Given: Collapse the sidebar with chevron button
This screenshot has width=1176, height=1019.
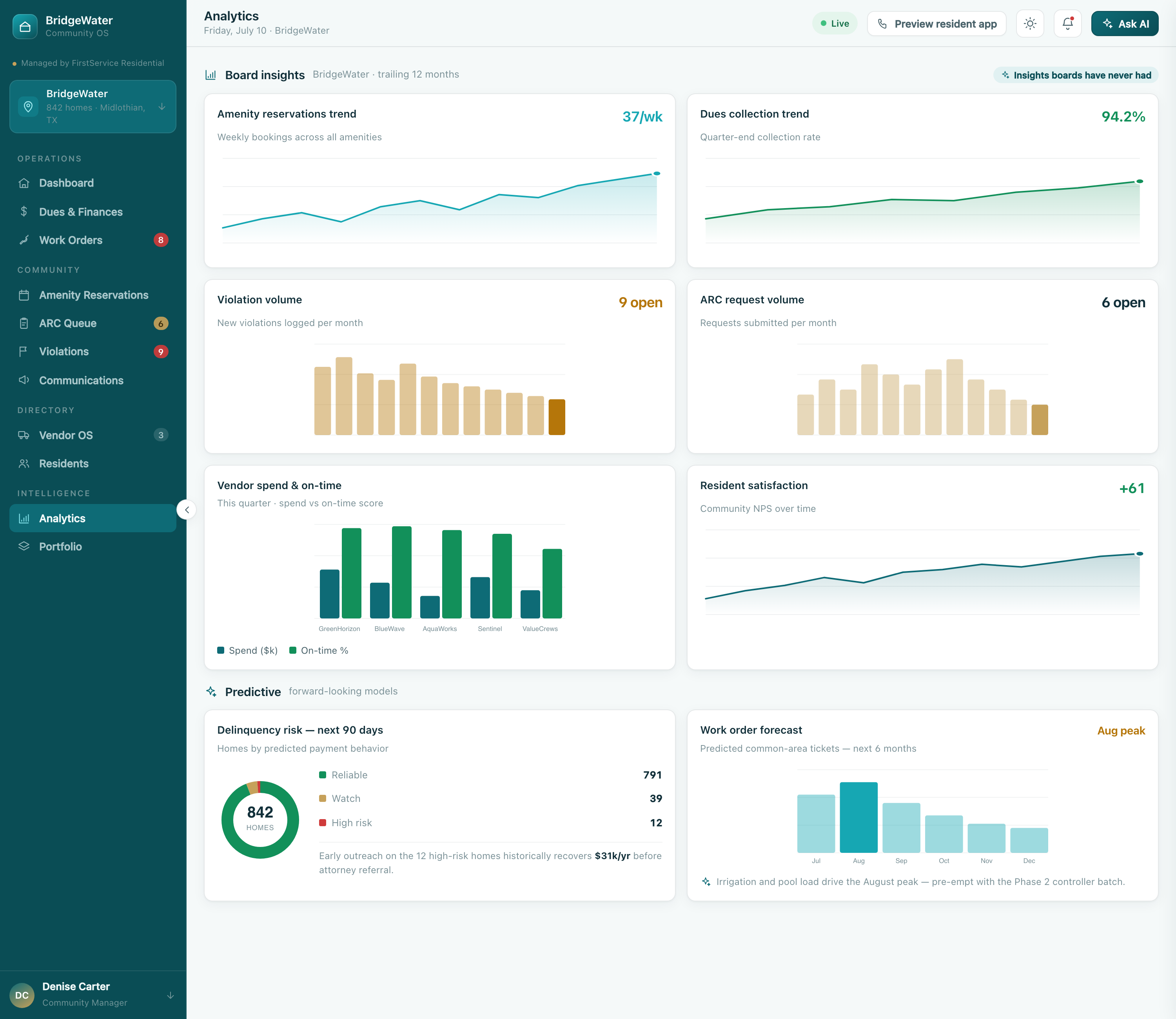Looking at the screenshot, I should point(187,509).
